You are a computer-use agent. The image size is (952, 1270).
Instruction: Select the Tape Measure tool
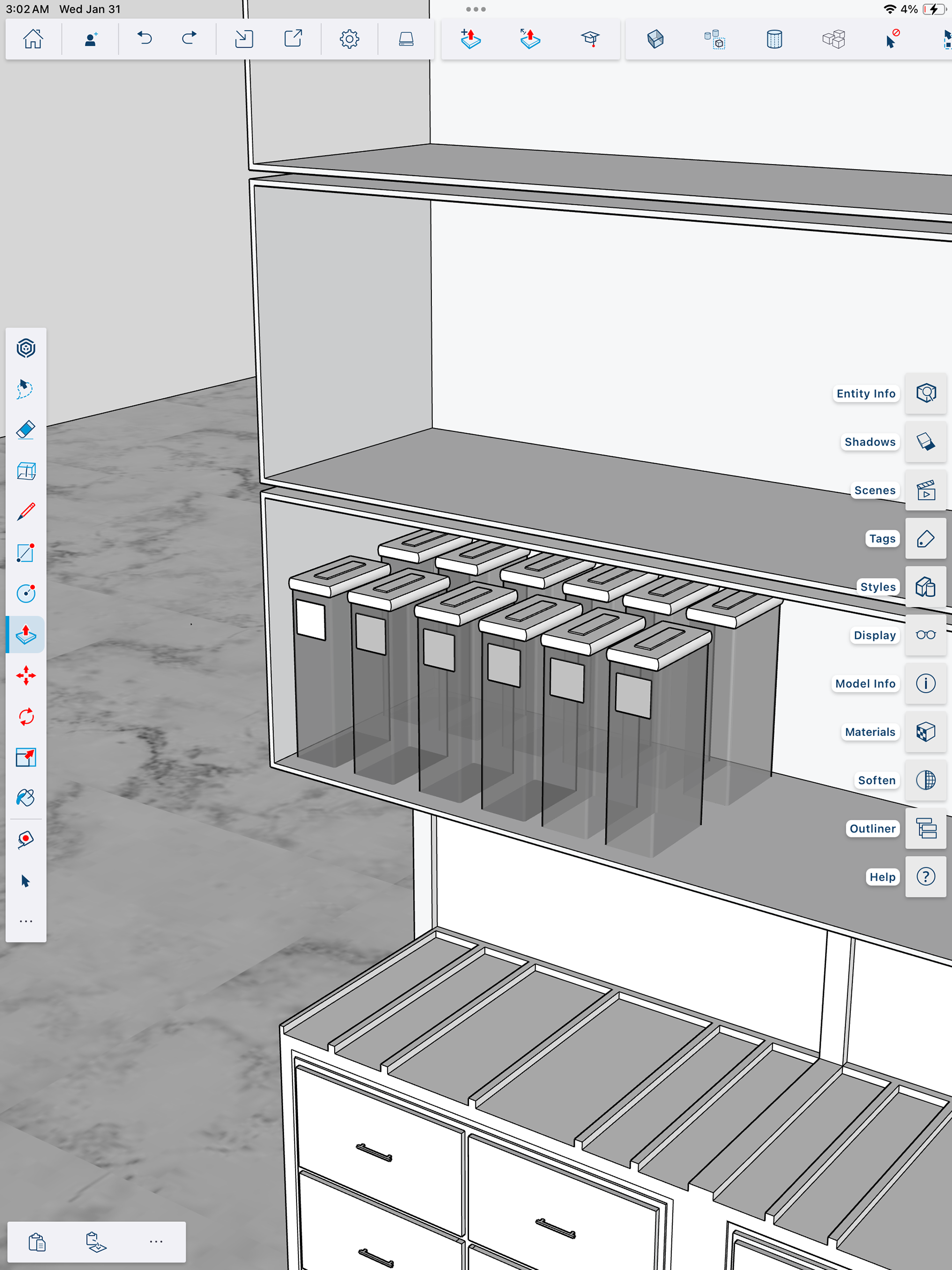(26, 840)
